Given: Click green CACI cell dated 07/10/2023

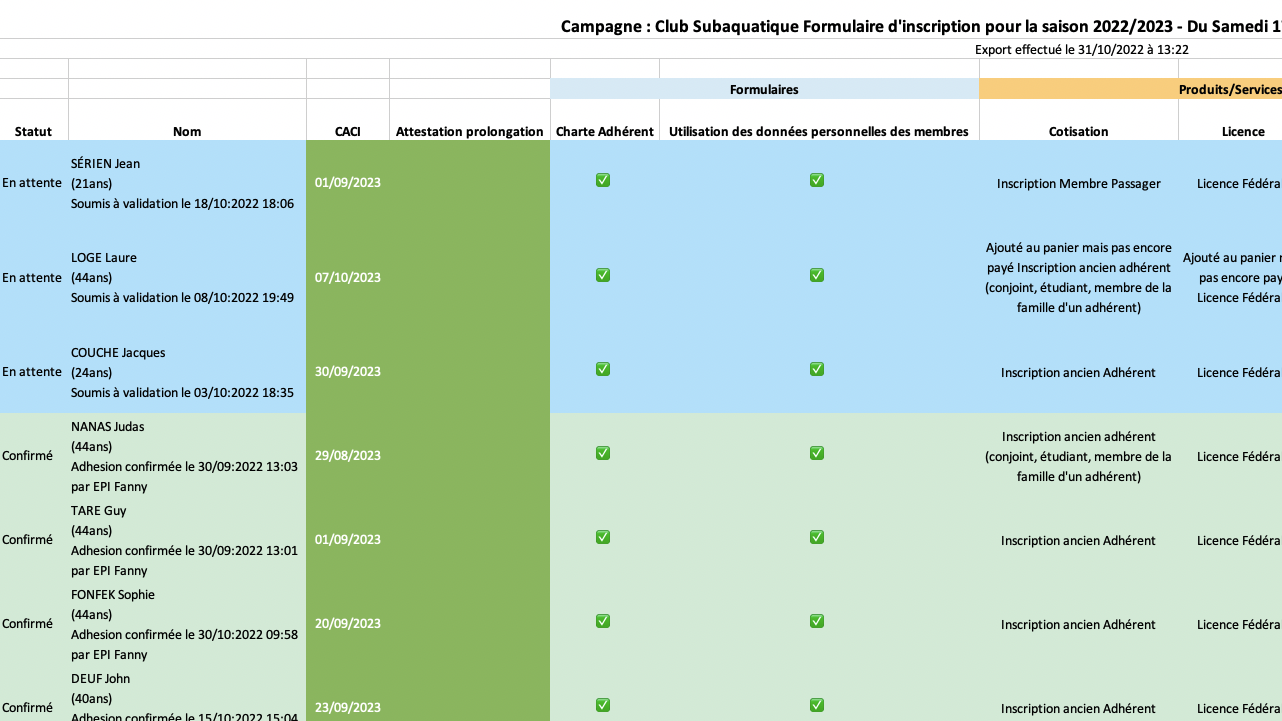Looking at the screenshot, I should point(348,278).
